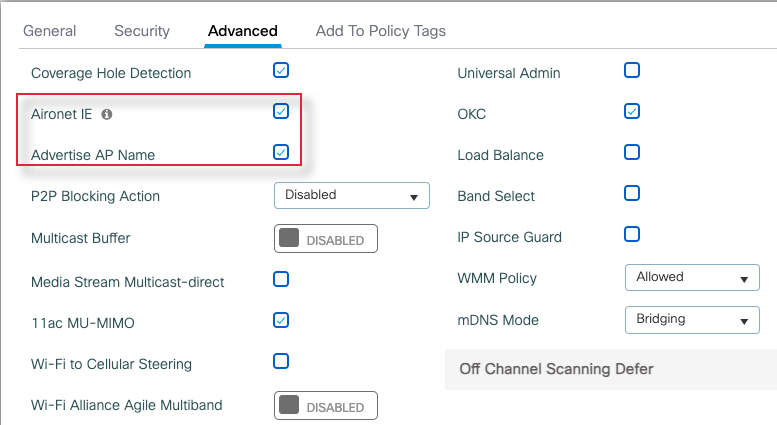Open Add To Policy Tags tab
Screen dimensions: 777x425
point(381,31)
